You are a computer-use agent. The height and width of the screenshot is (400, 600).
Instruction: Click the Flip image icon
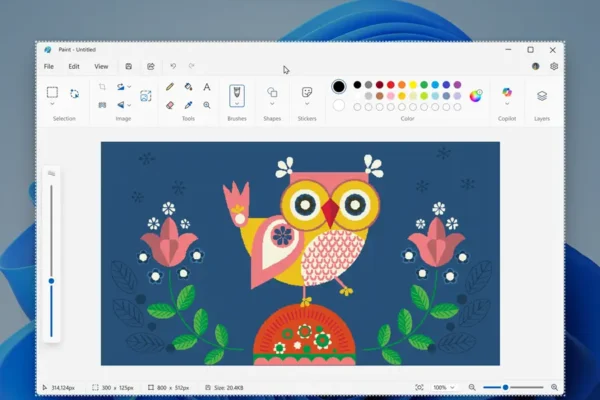tap(121, 104)
